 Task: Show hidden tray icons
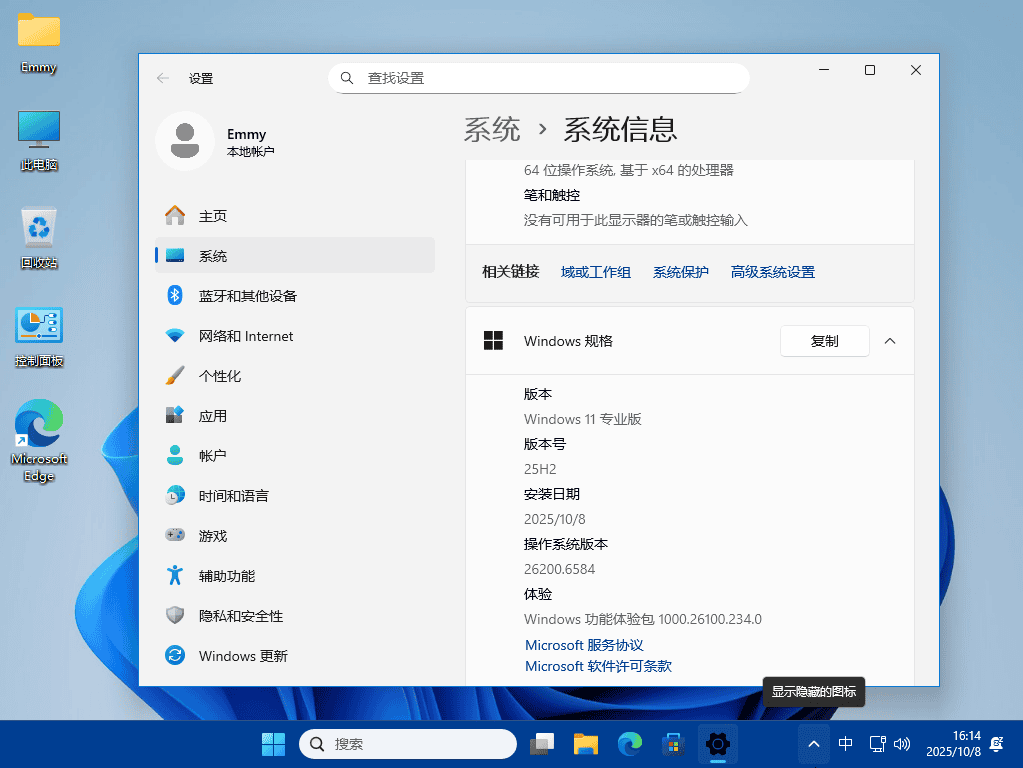(x=813, y=744)
